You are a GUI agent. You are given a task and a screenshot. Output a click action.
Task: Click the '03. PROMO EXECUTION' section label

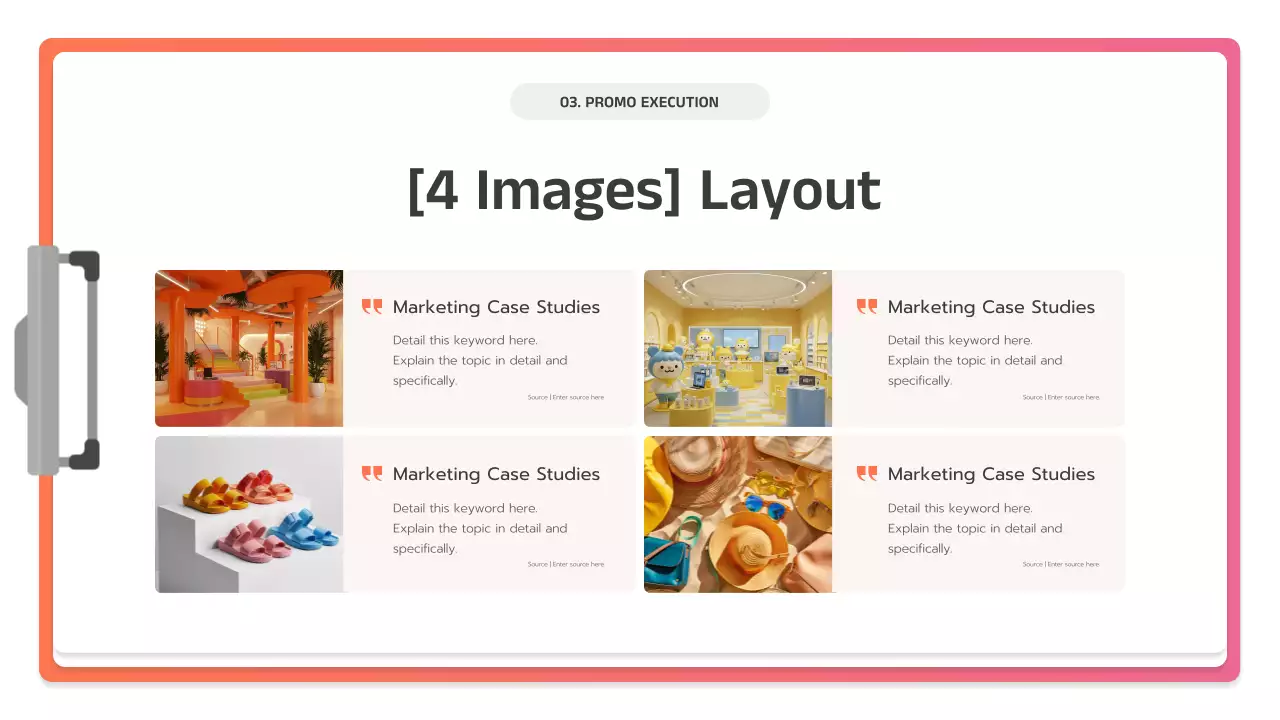639,102
